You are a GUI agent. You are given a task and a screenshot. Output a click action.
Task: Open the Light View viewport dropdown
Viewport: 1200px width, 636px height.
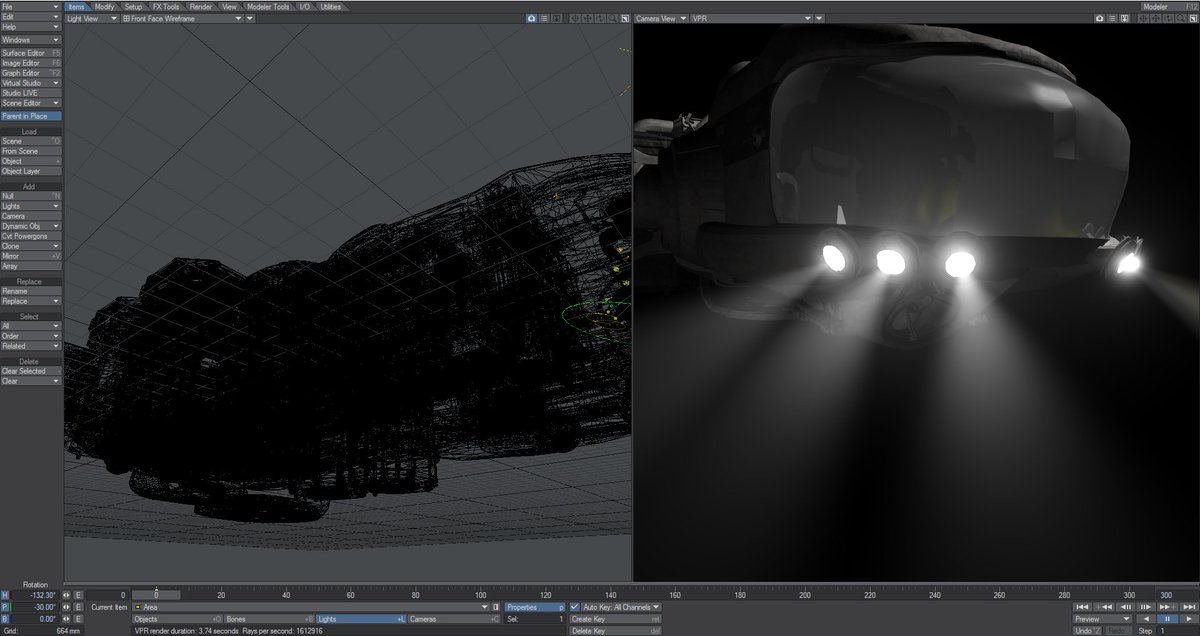[90, 18]
